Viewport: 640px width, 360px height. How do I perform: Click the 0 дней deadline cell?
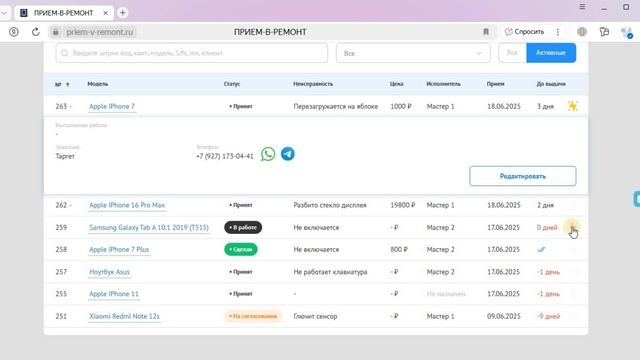(547, 227)
